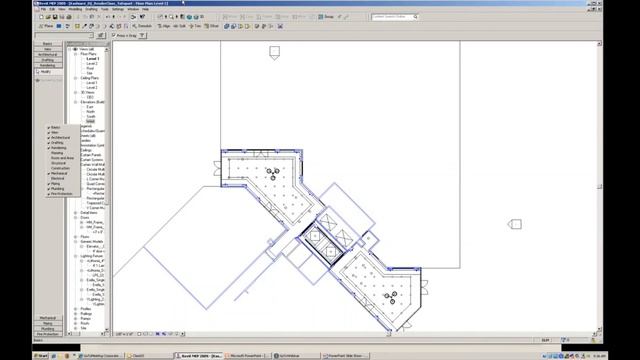The image size is (640, 360).
Task: Enable Room and Area in context menu
Action: click(62, 158)
